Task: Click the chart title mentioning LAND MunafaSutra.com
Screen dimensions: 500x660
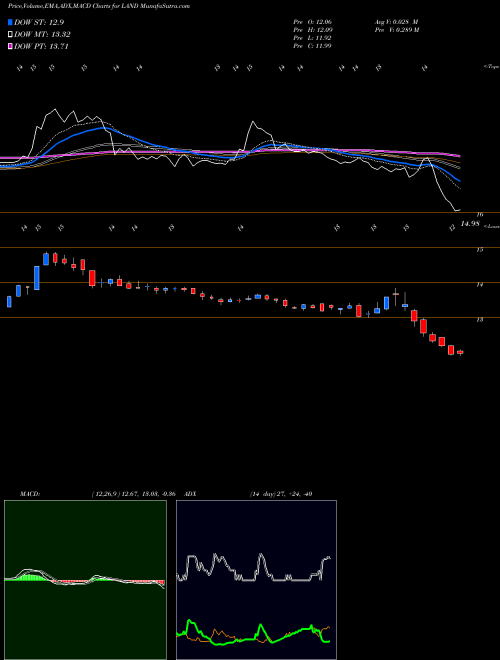Action: click(99, 6)
